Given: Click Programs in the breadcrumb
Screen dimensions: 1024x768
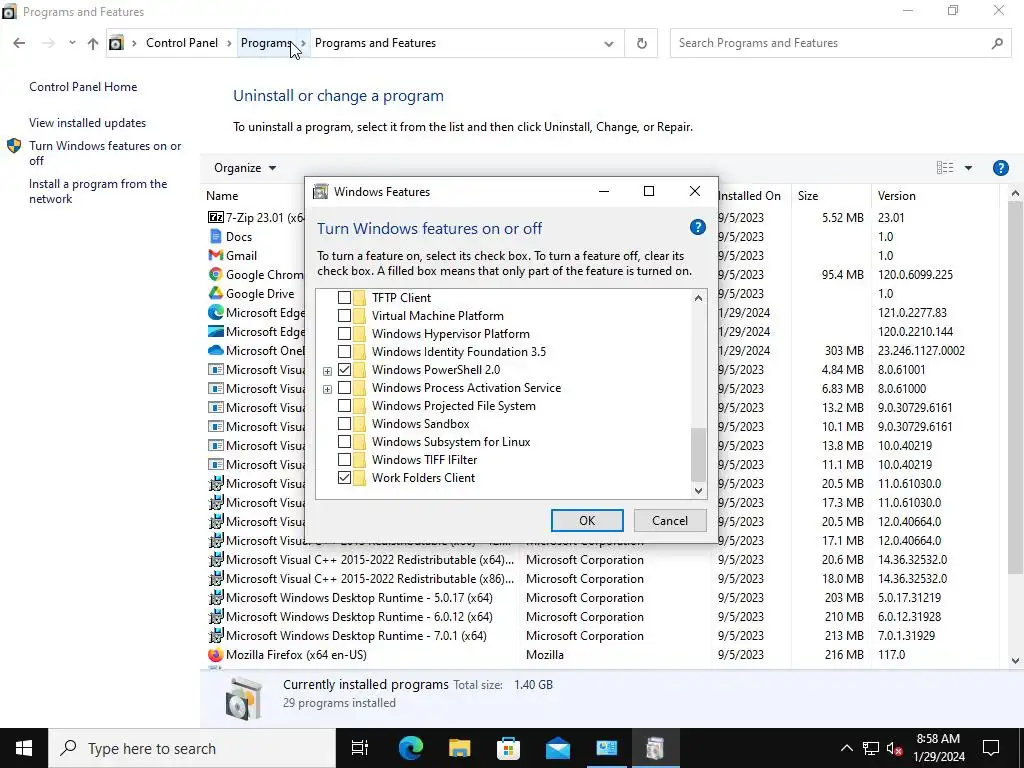Looking at the screenshot, I should click(x=266, y=43).
